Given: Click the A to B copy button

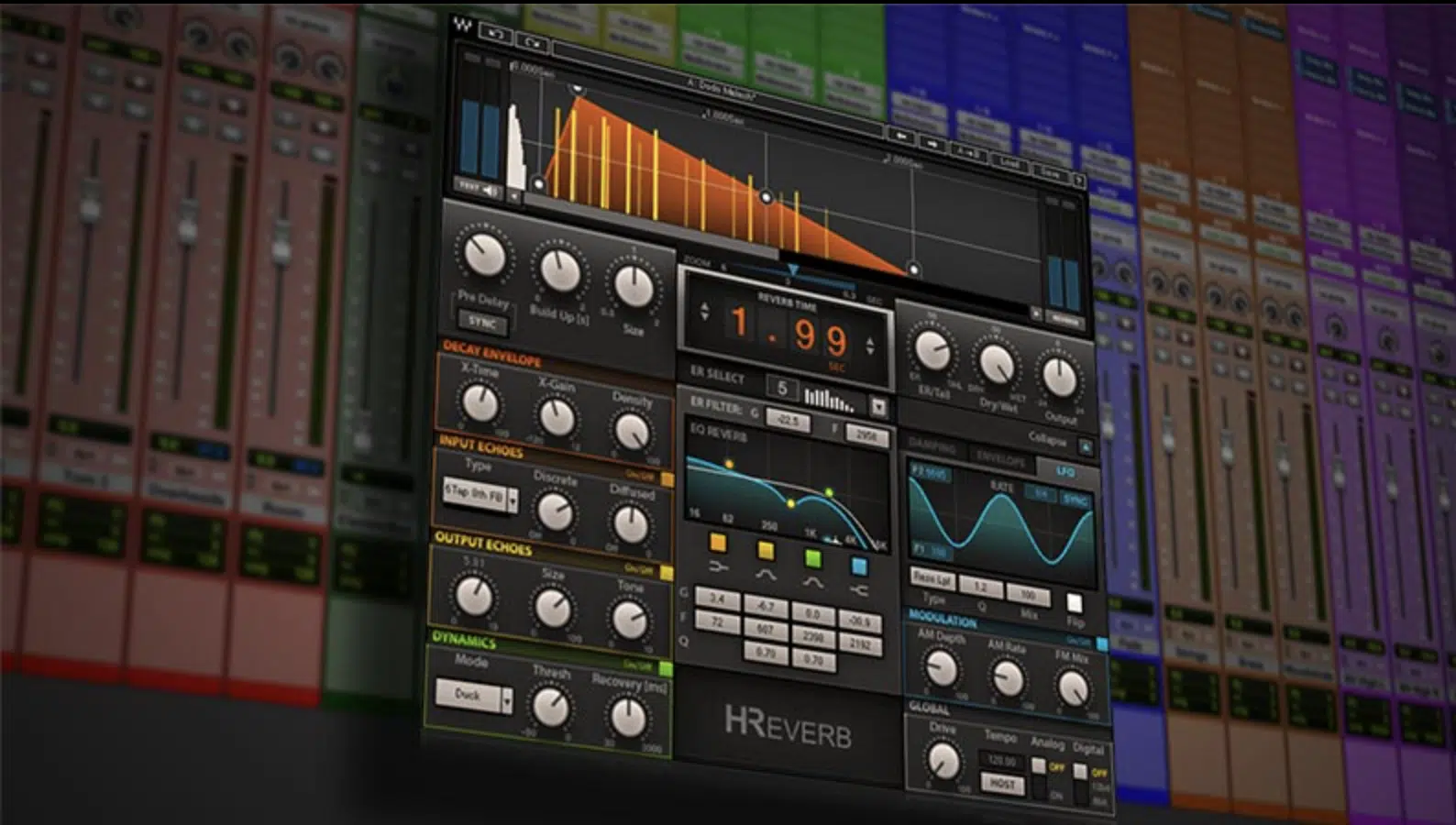Looking at the screenshot, I should (969, 152).
